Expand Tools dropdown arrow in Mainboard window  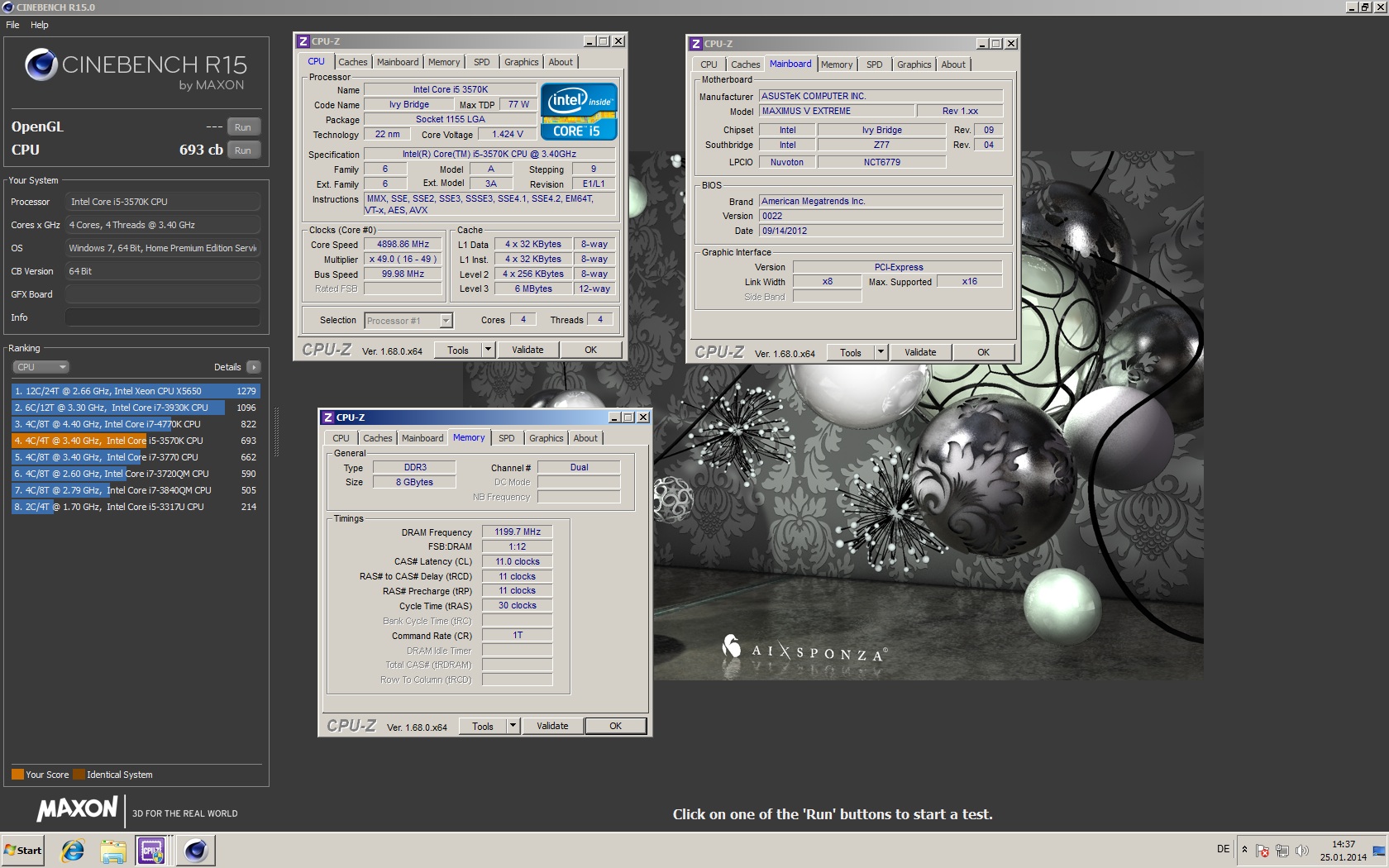pos(881,352)
